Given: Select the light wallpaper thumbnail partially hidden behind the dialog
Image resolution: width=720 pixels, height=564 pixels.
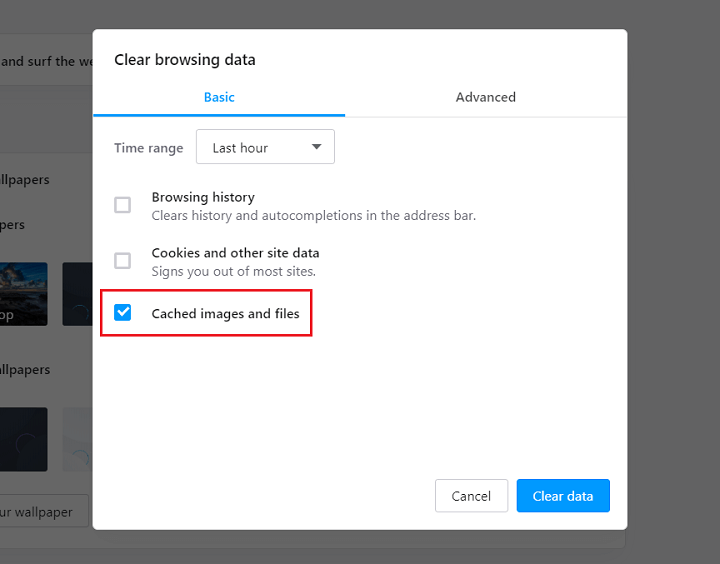Looking at the screenshot, I should 78,439.
